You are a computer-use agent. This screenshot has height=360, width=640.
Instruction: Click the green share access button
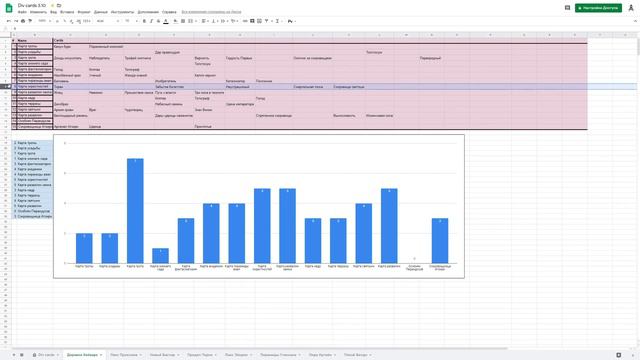(x=598, y=8)
